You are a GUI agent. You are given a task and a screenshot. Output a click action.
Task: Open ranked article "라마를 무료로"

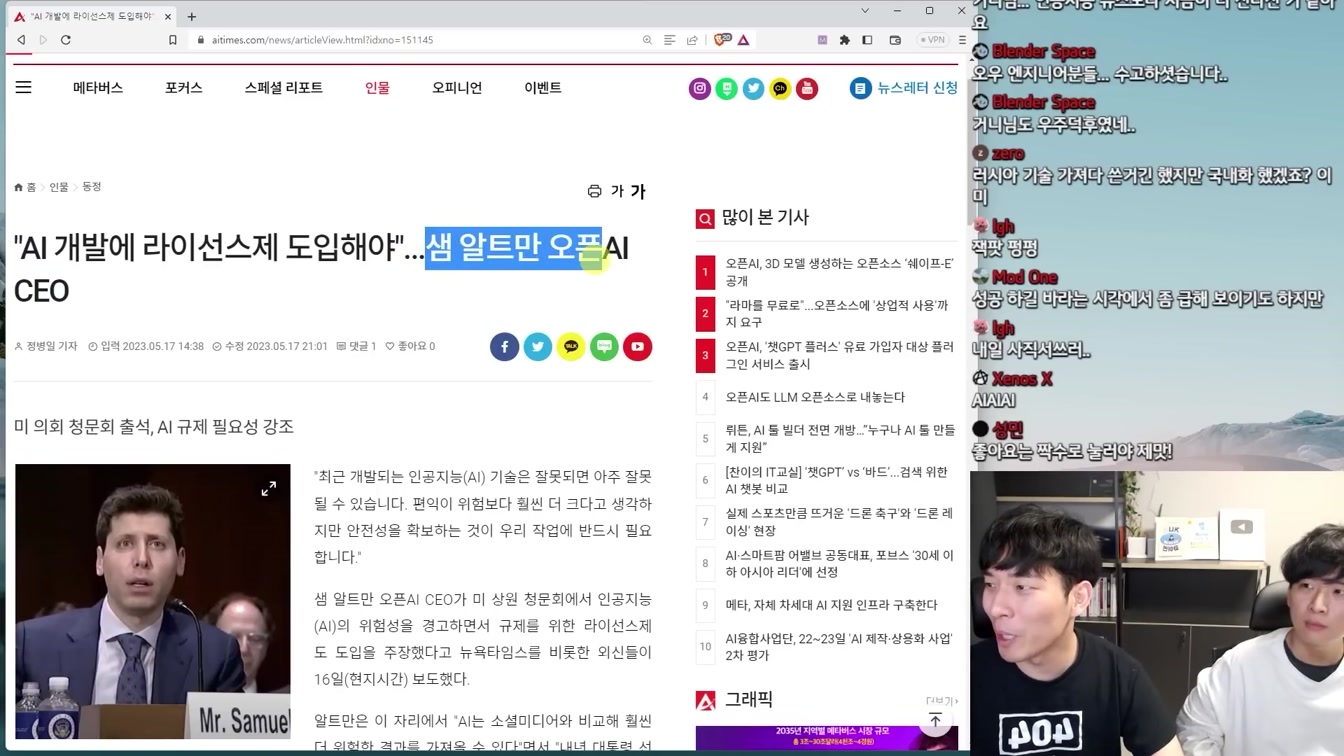837,314
